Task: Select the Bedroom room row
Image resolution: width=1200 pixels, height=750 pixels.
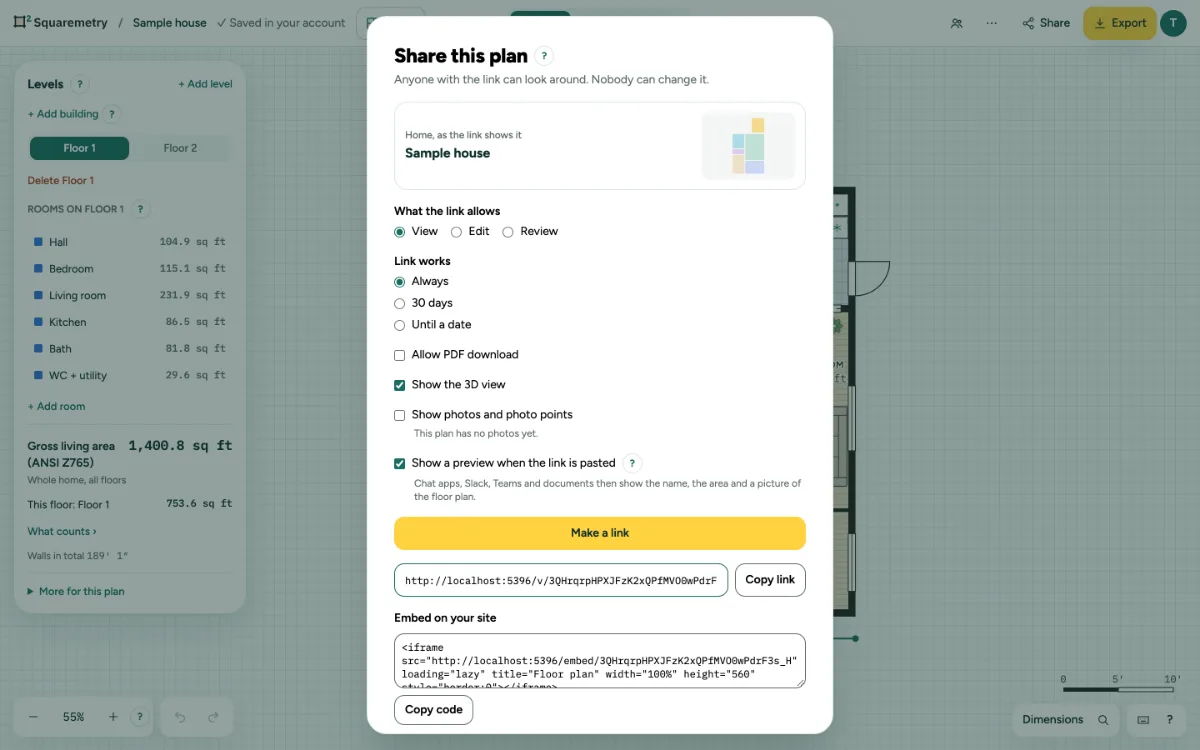Action: (x=130, y=269)
